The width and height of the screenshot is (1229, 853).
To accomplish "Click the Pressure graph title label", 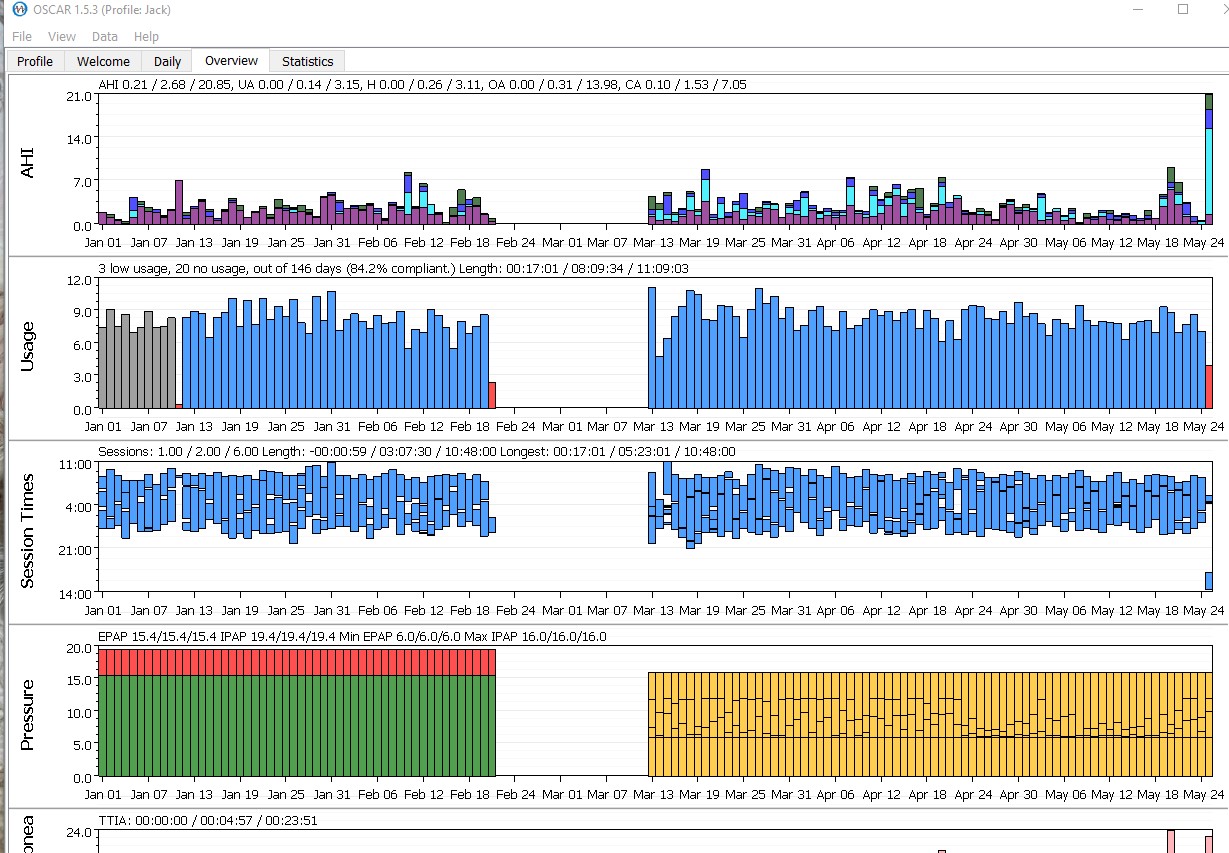I will point(28,714).
